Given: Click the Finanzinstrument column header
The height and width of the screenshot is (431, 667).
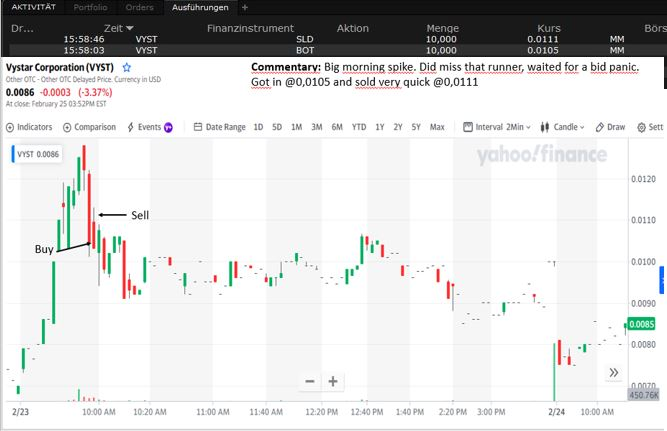Looking at the screenshot, I should [x=250, y=28].
